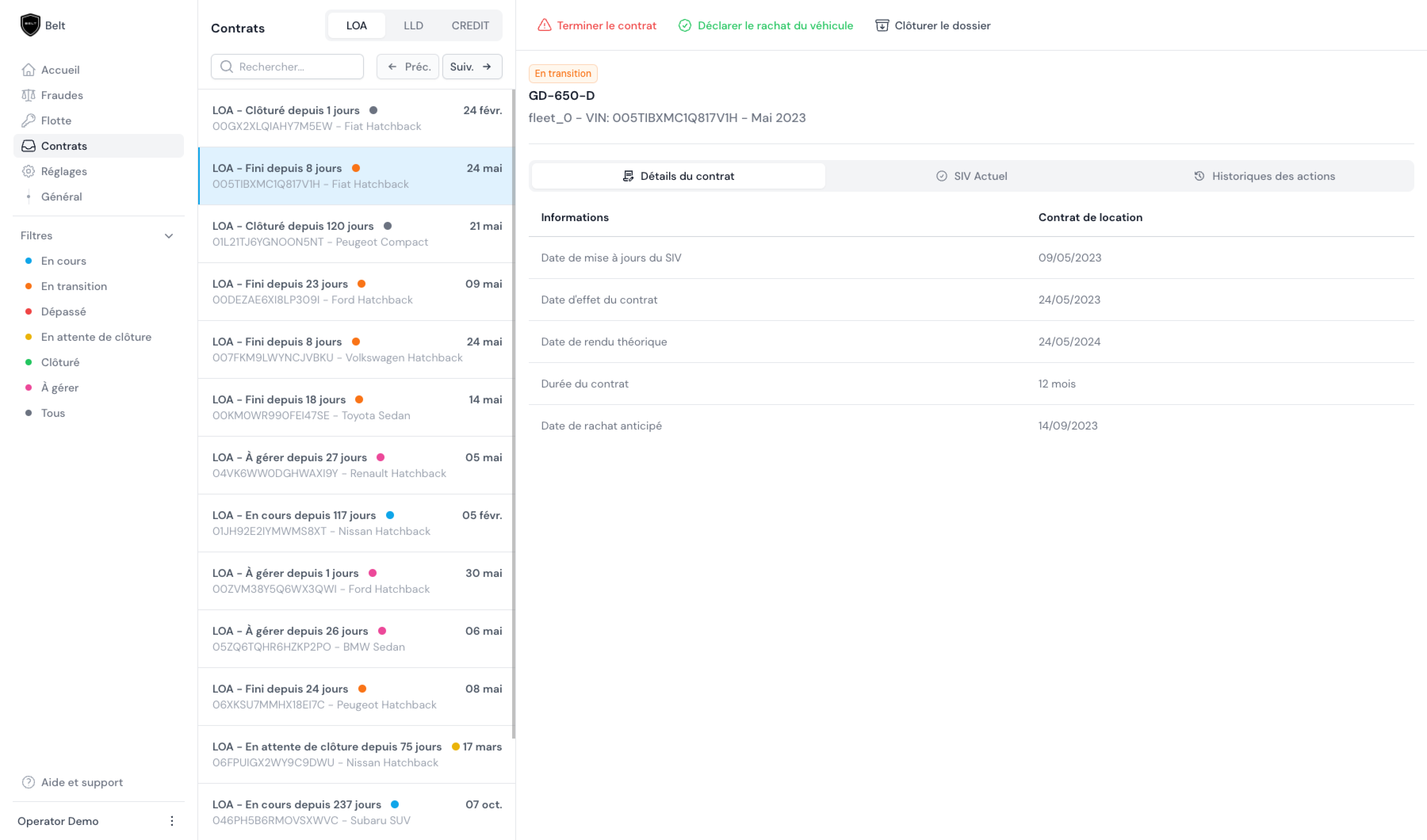Select contract 04VK6WW0DGHWAXI9Y Renault Hatchback
Screen dimensions: 1427x840
coord(357,465)
